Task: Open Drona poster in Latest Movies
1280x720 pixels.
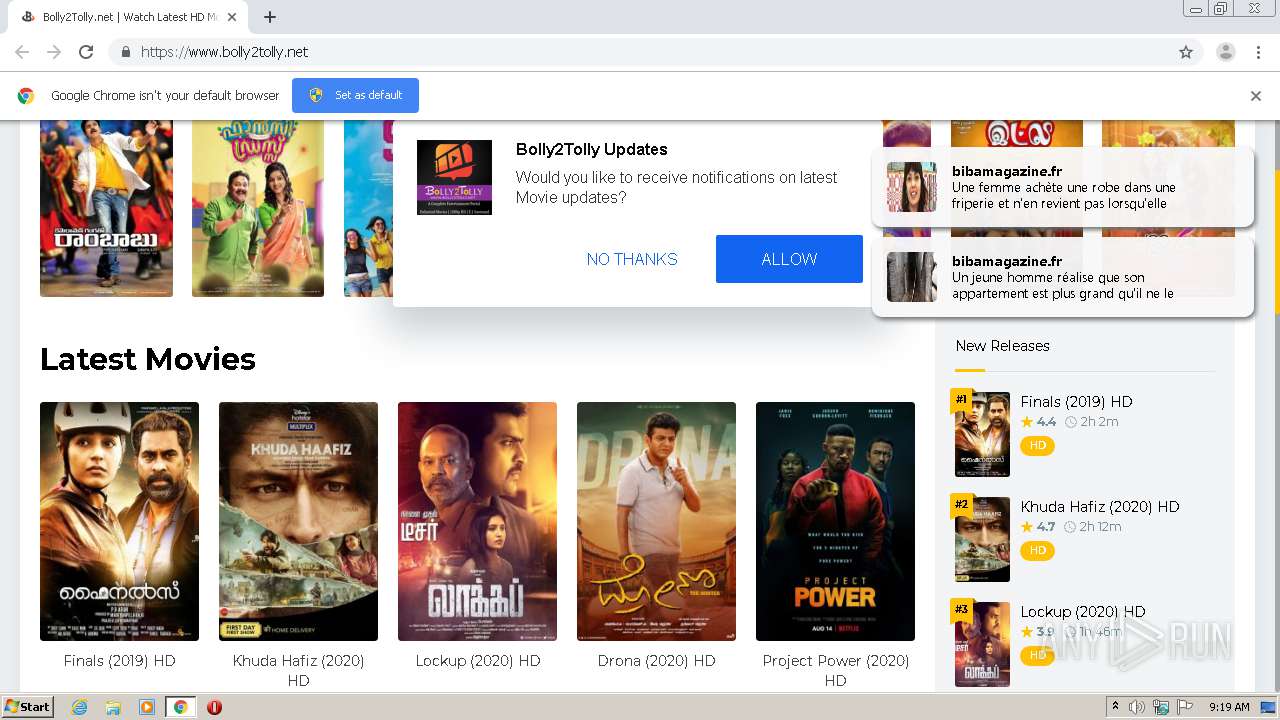Action: 656,521
